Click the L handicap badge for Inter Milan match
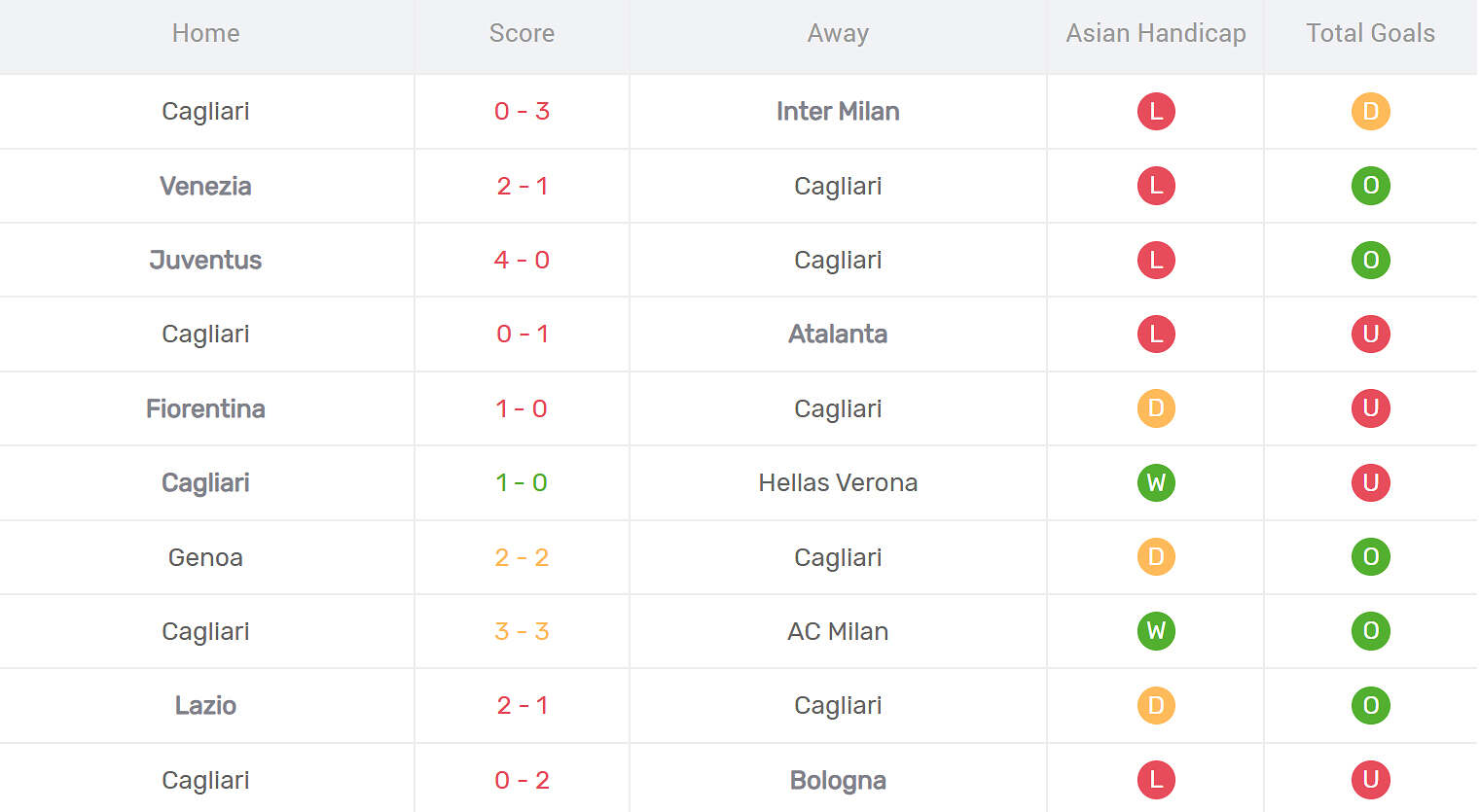Image resolution: width=1480 pixels, height=812 pixels. (x=1156, y=112)
